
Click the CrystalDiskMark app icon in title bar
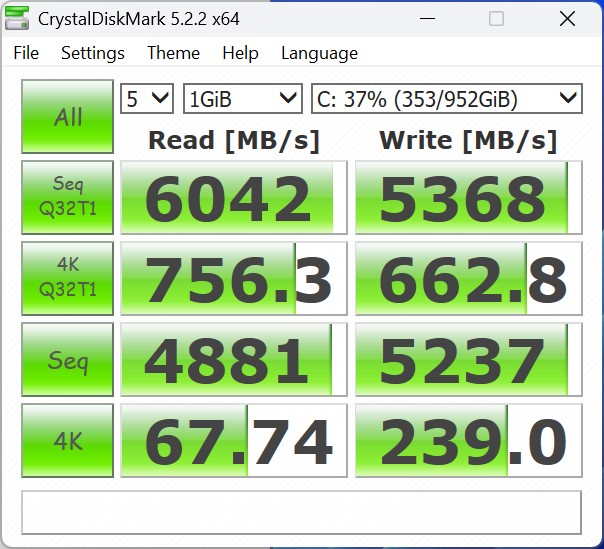pyautogui.click(x=17, y=18)
